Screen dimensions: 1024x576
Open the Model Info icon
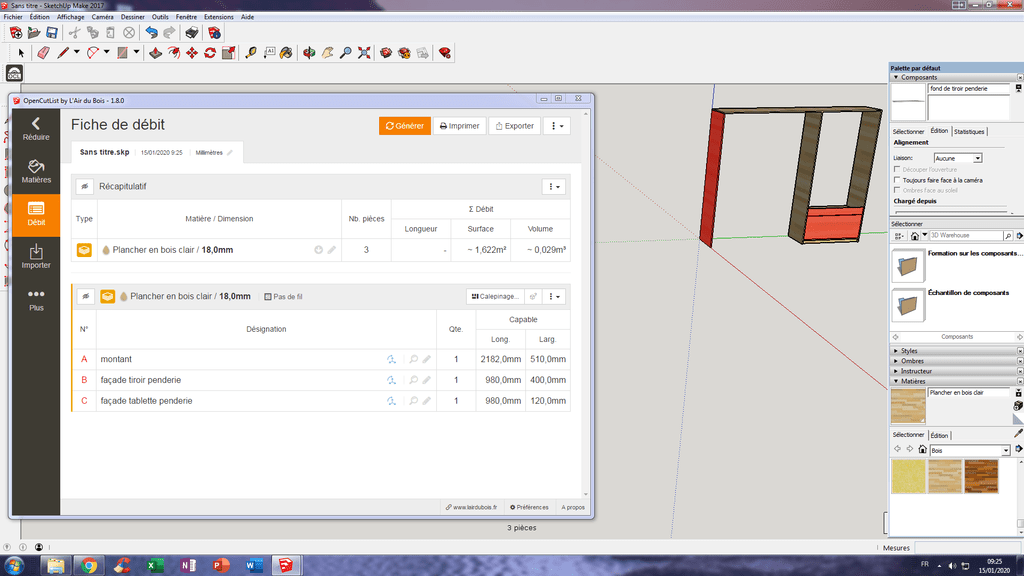point(214,33)
